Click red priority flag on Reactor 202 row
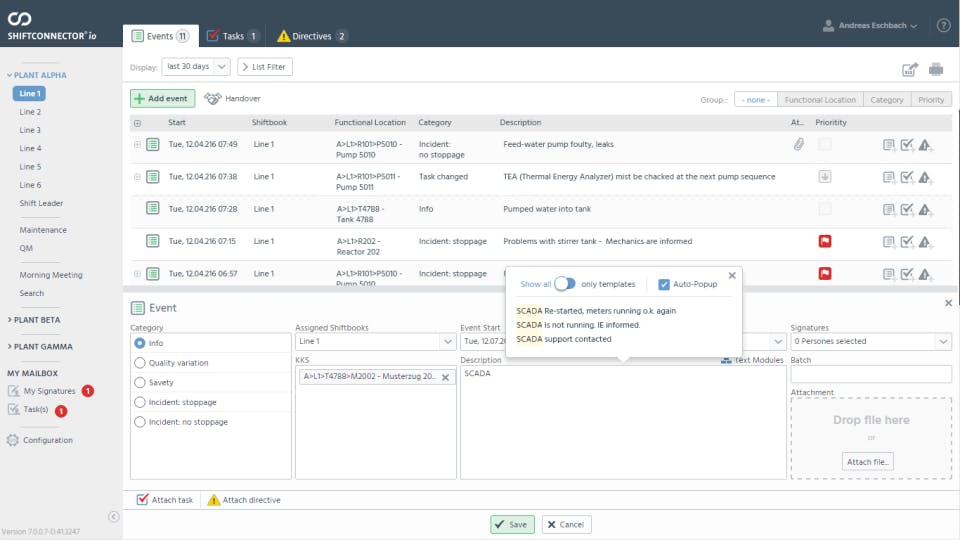960x540 pixels. [825, 241]
